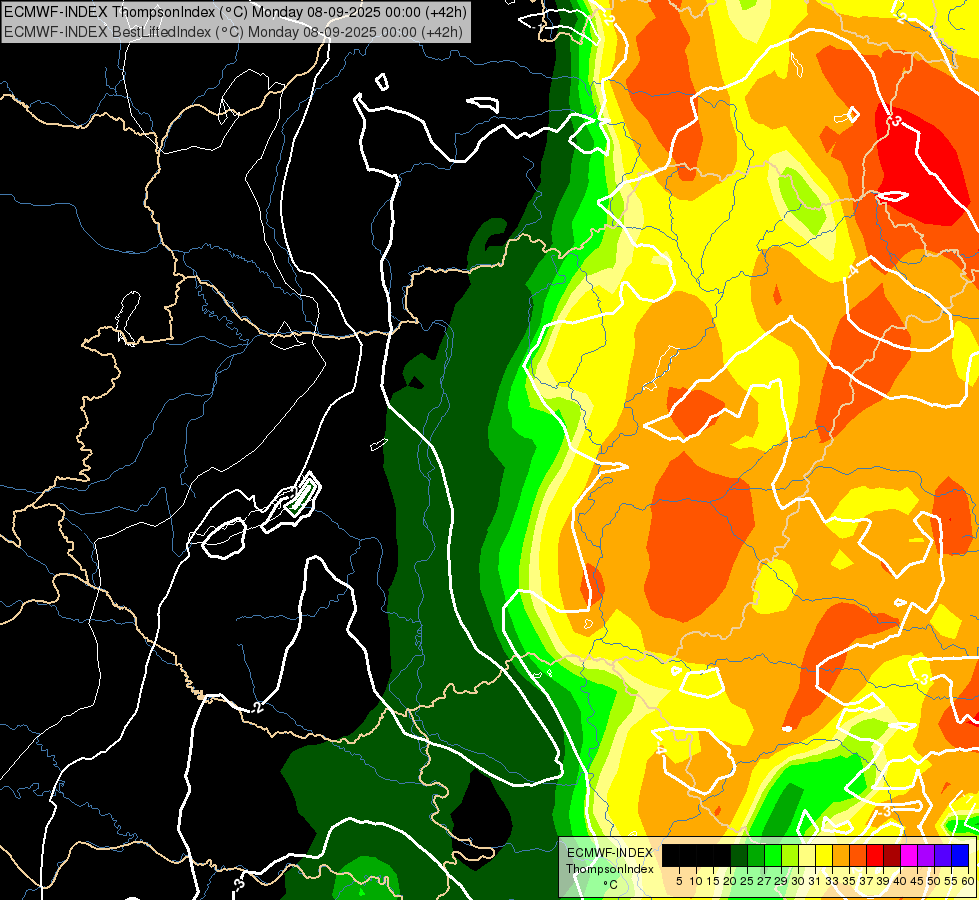This screenshot has width=979, height=900.
Task: Choose the pale yellow 30–31 legend swatch
Action: 807,855
